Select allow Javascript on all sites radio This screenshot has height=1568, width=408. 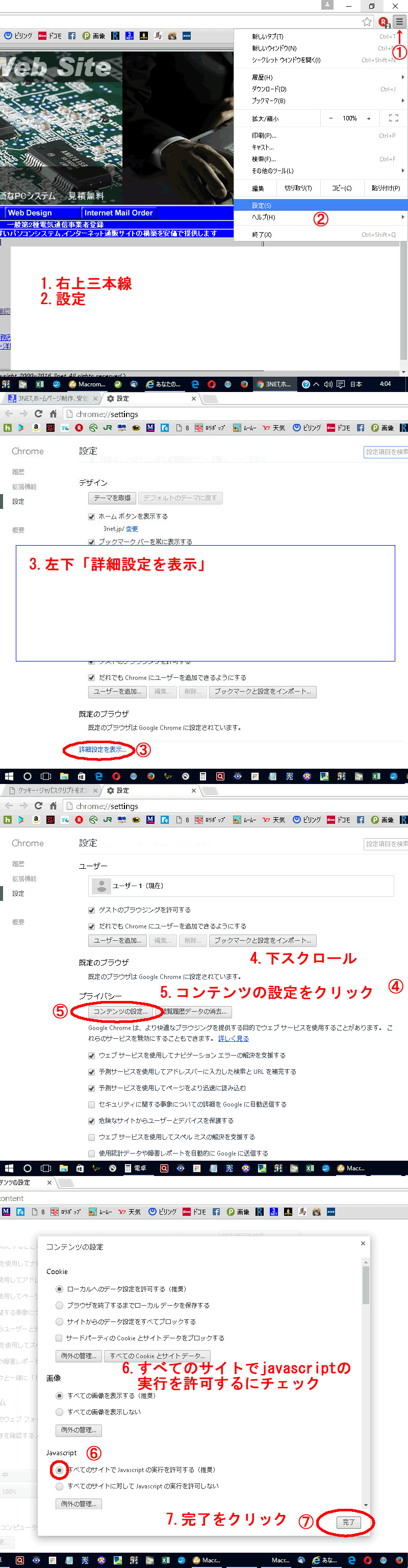pos(59,1469)
